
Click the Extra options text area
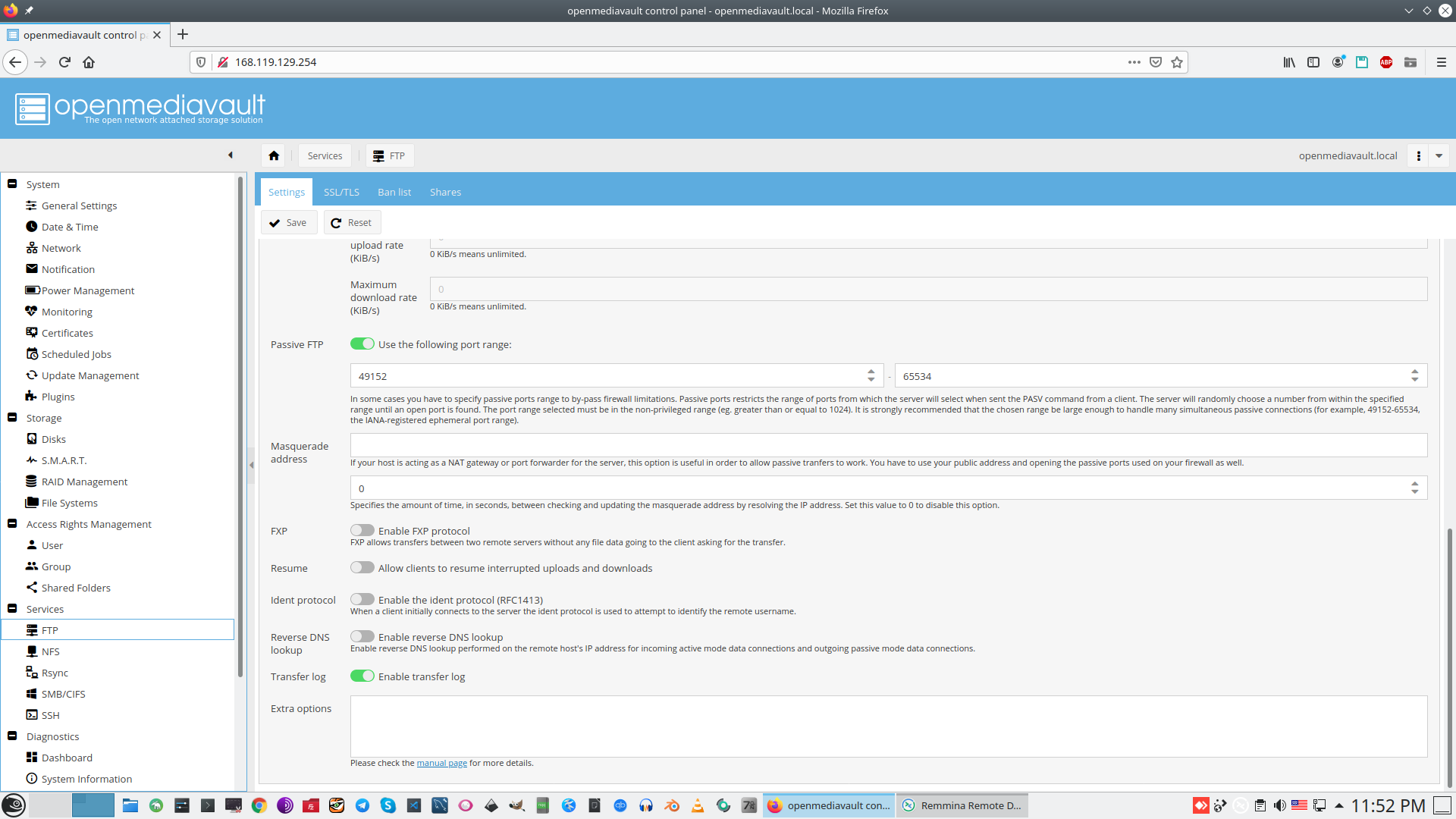[x=888, y=726]
